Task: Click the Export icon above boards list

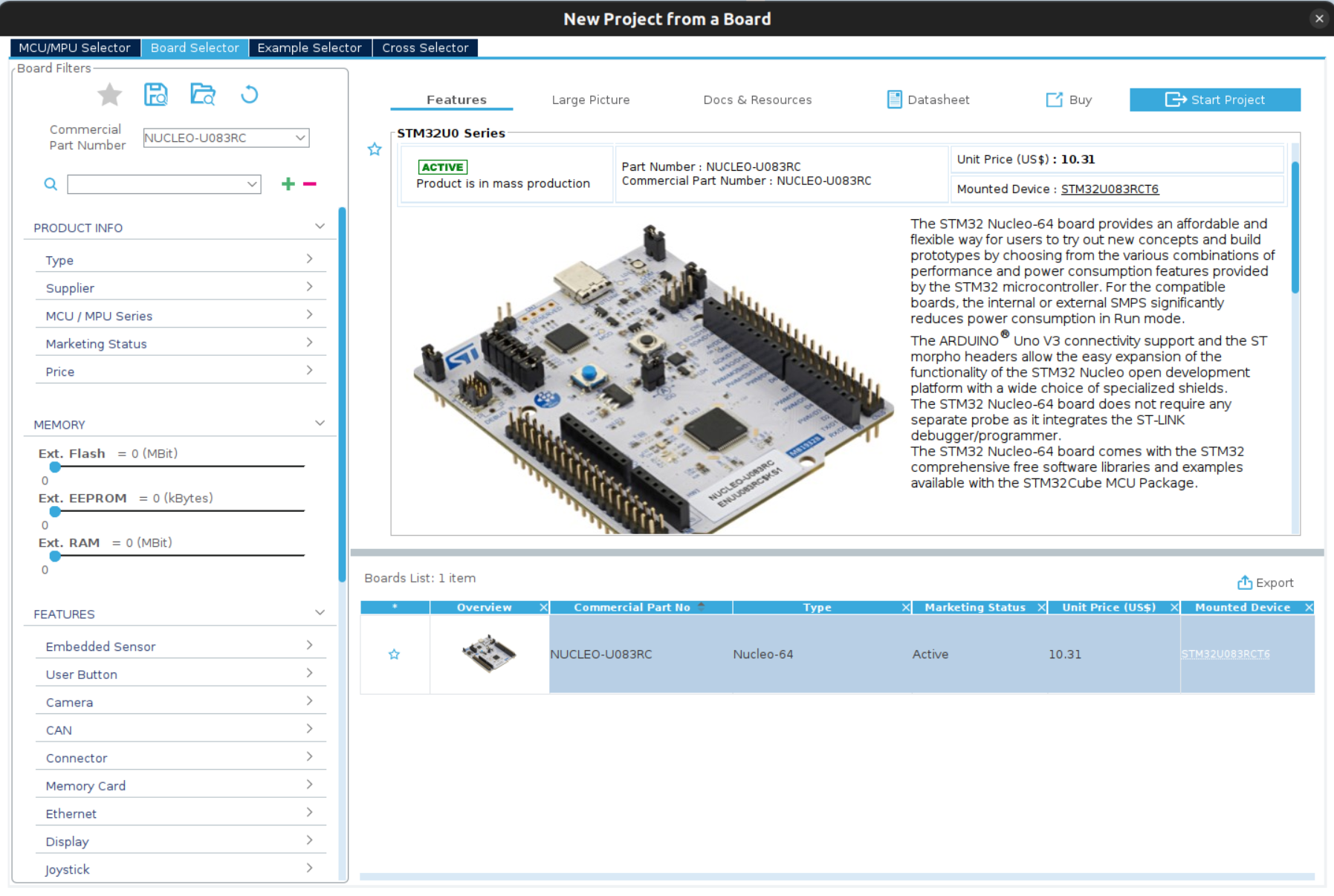Action: point(1244,582)
